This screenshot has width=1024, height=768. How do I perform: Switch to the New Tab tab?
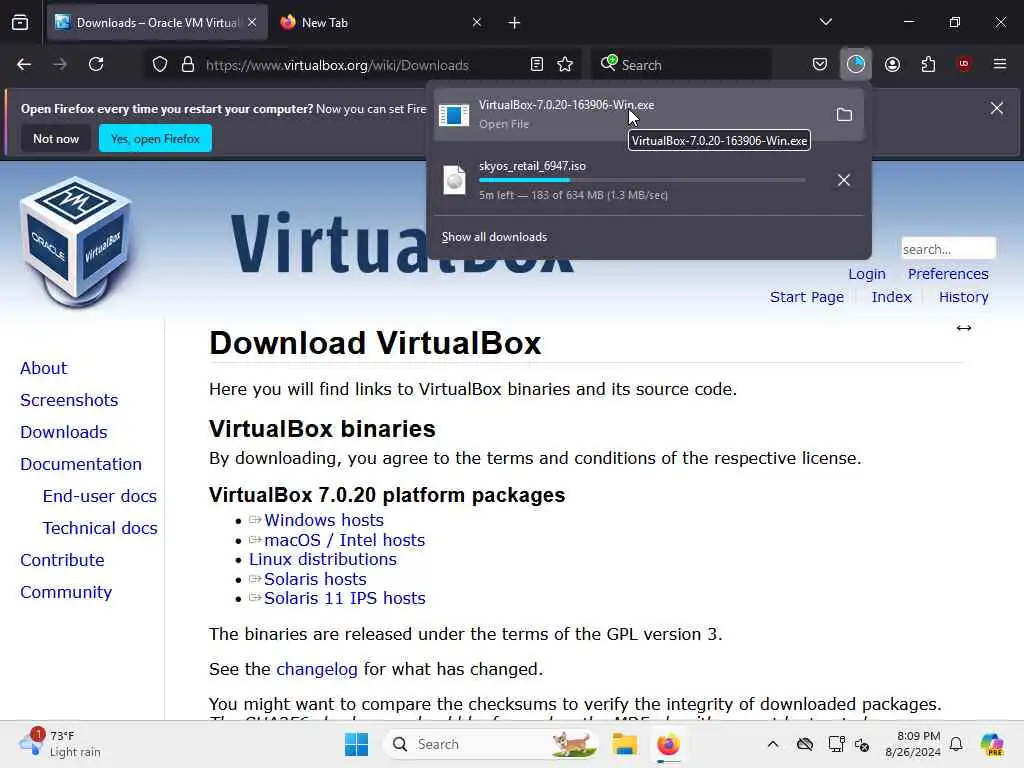[x=380, y=23]
